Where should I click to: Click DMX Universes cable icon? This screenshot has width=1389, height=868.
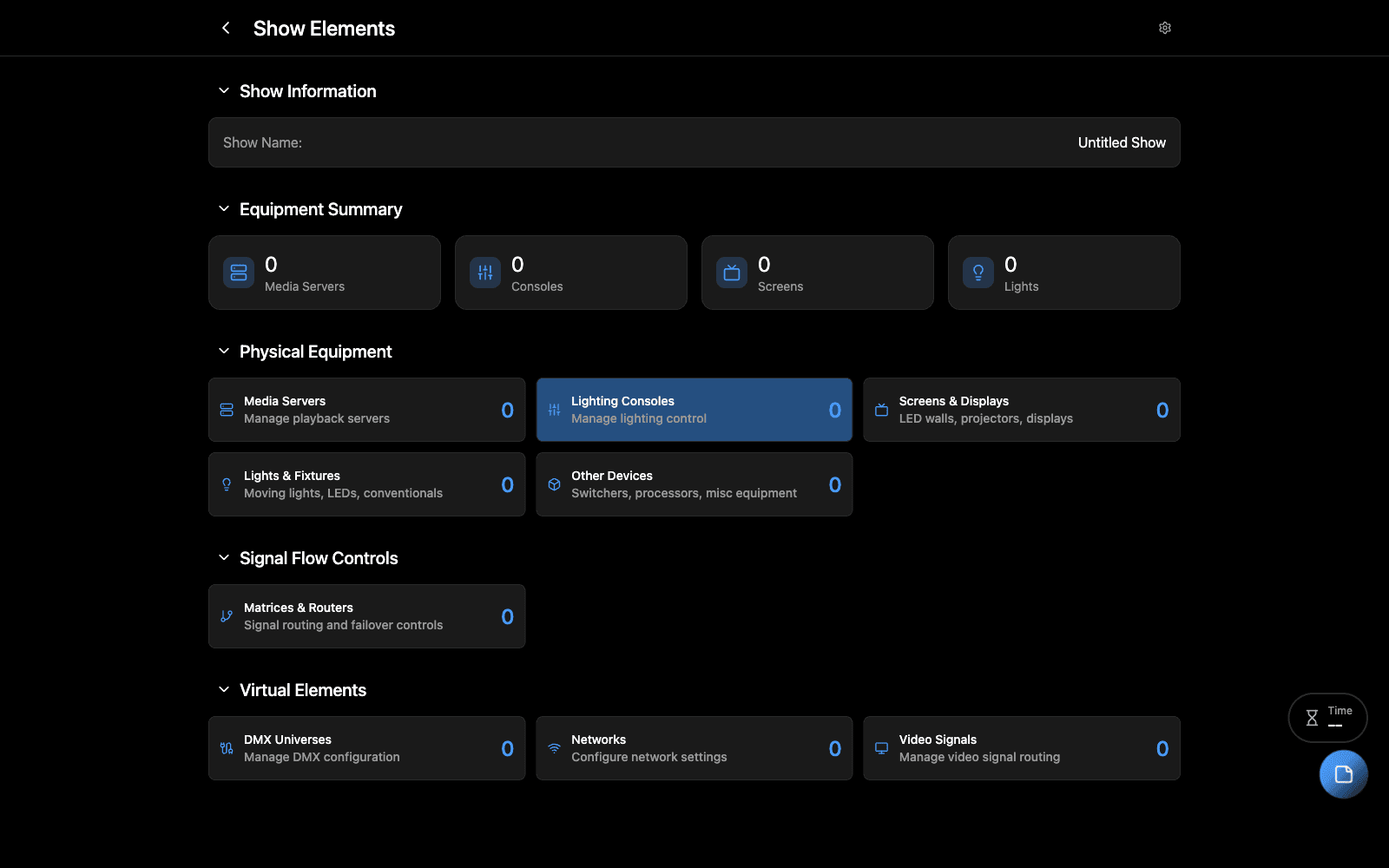(227, 748)
